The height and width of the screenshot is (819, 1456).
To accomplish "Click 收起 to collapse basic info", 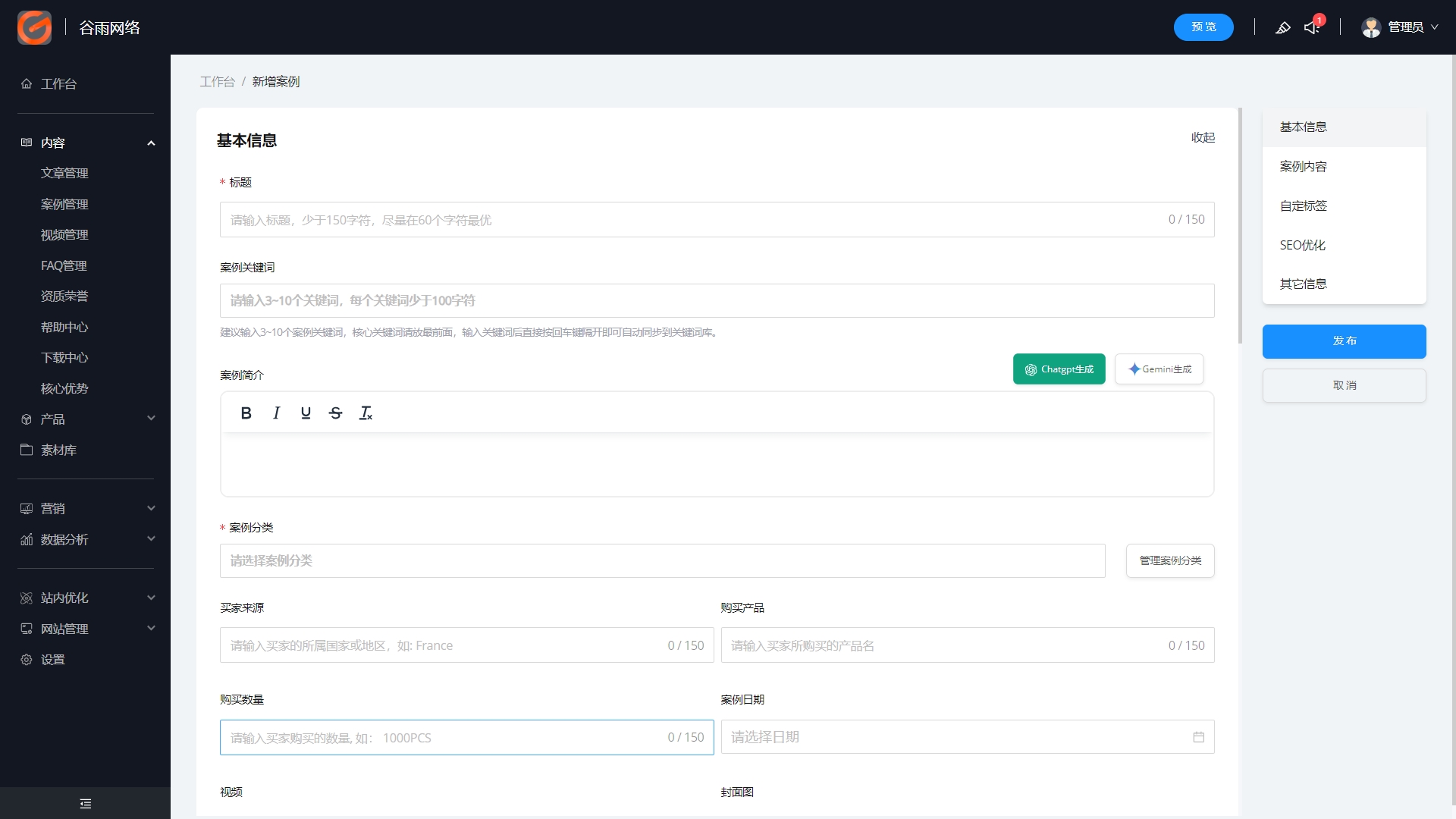I will click(x=1203, y=137).
